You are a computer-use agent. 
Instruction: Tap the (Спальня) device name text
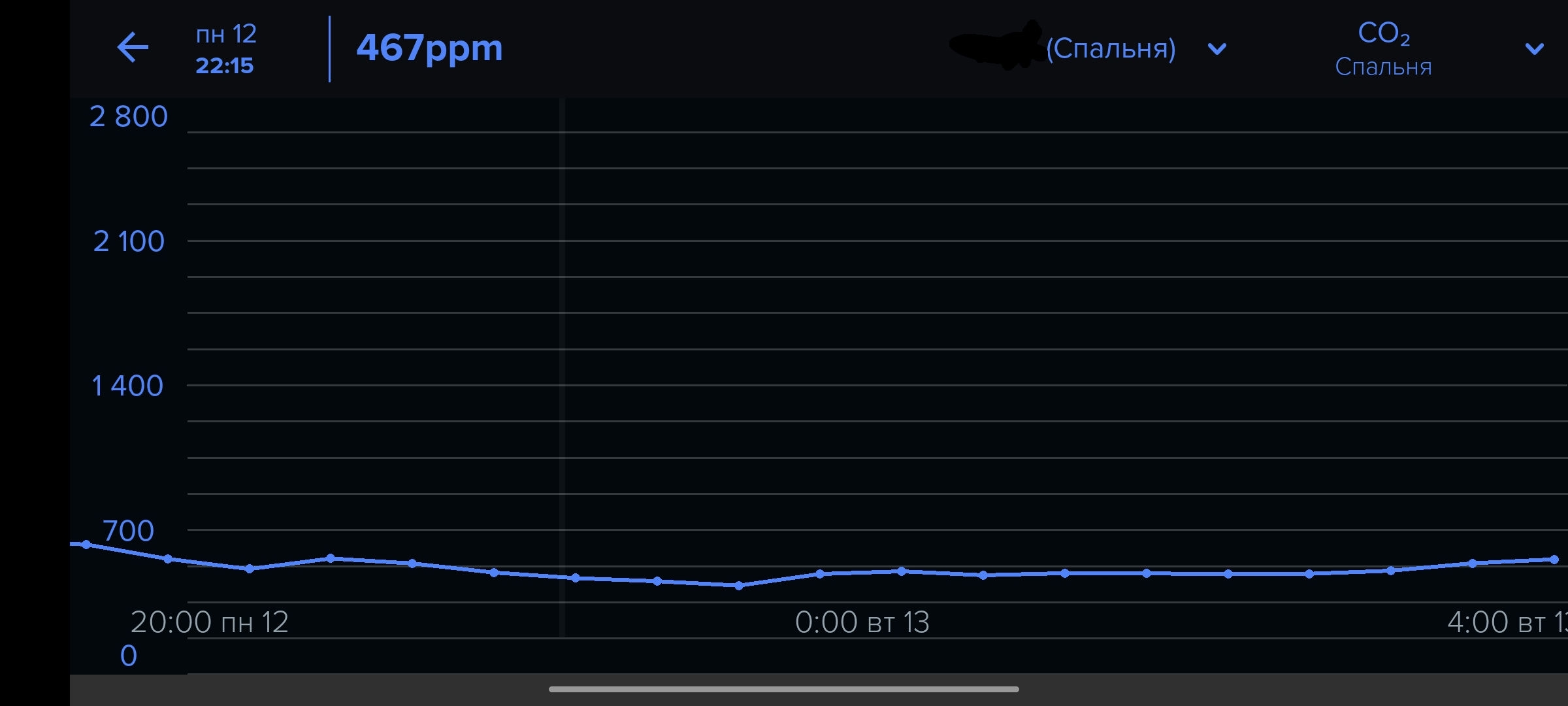click(1111, 49)
